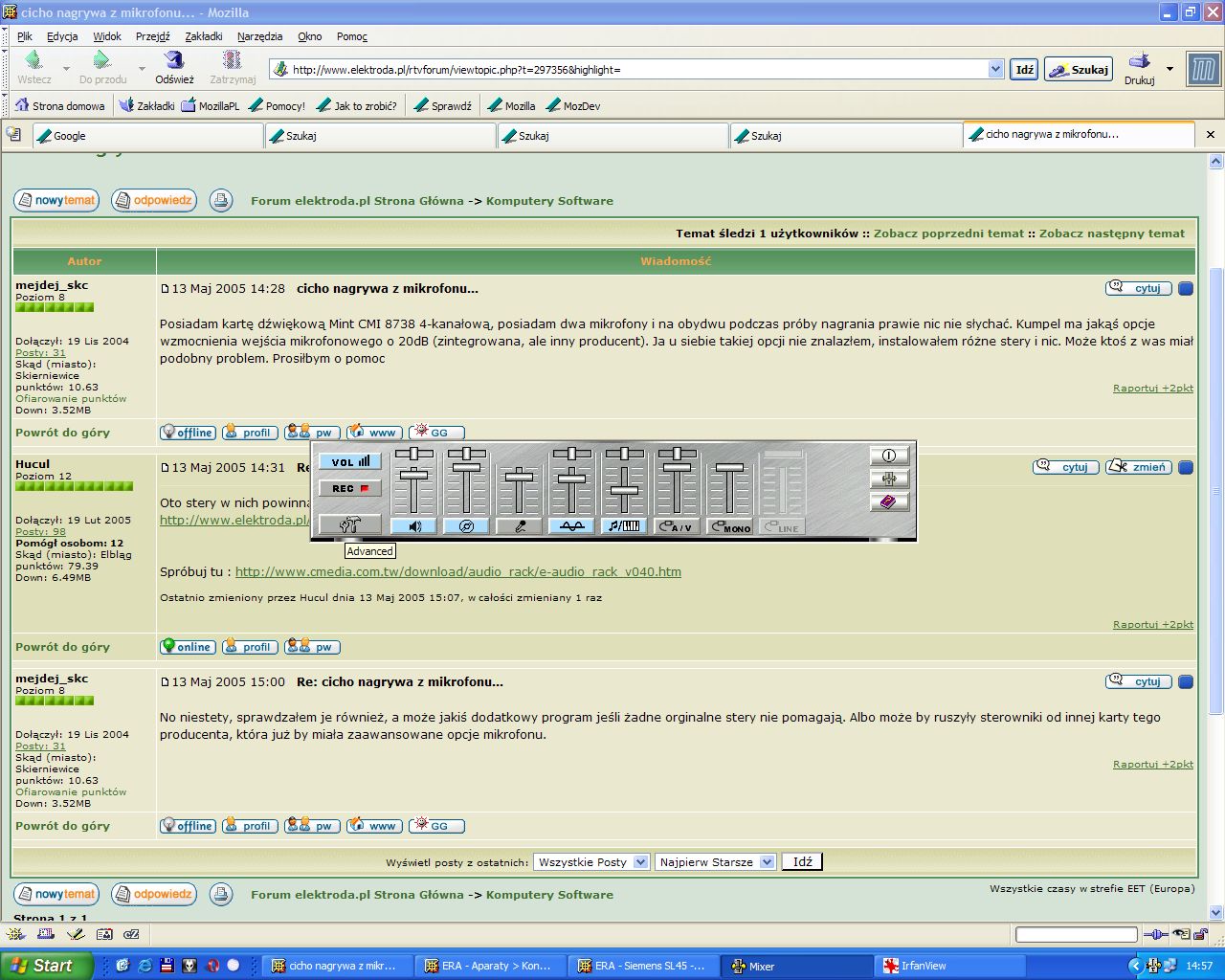Image resolution: width=1225 pixels, height=980 pixels.
Task: Open the Zakładki menu
Action: click(x=203, y=36)
